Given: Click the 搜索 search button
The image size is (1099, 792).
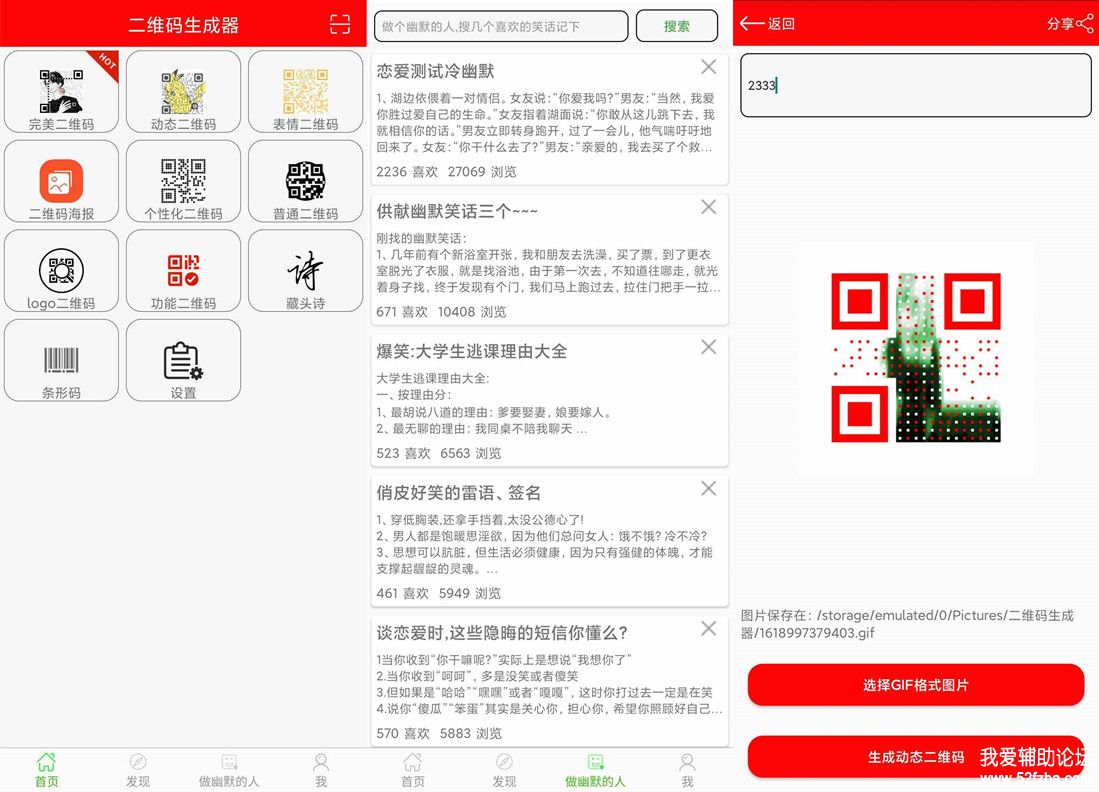Looking at the screenshot, I should 677,26.
